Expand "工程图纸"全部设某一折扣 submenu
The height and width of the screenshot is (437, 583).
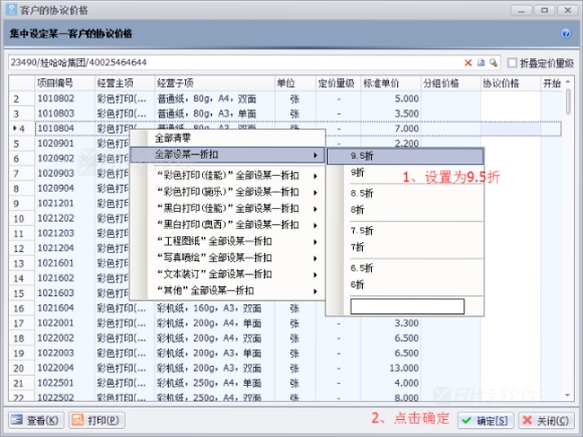point(227,241)
